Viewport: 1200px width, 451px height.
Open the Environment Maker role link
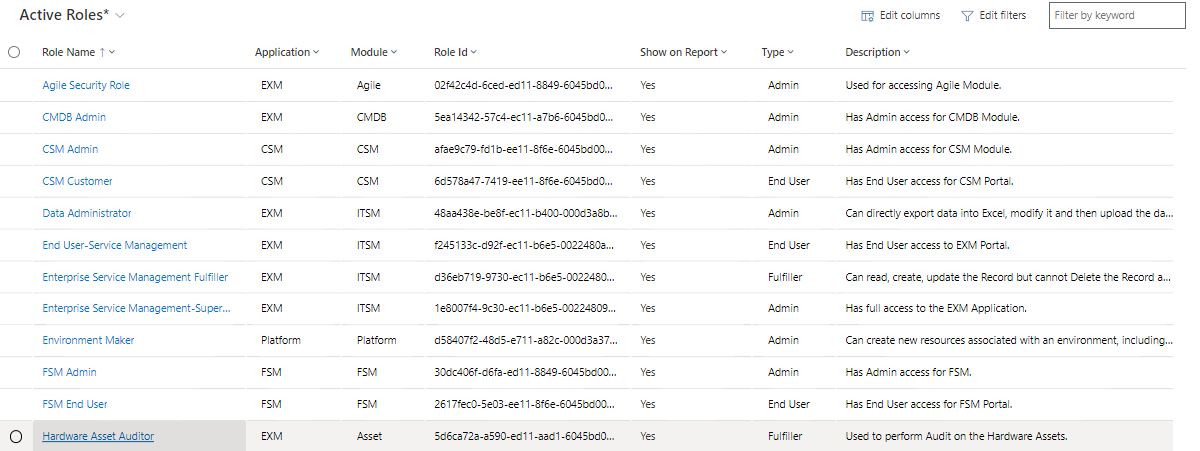click(88, 340)
